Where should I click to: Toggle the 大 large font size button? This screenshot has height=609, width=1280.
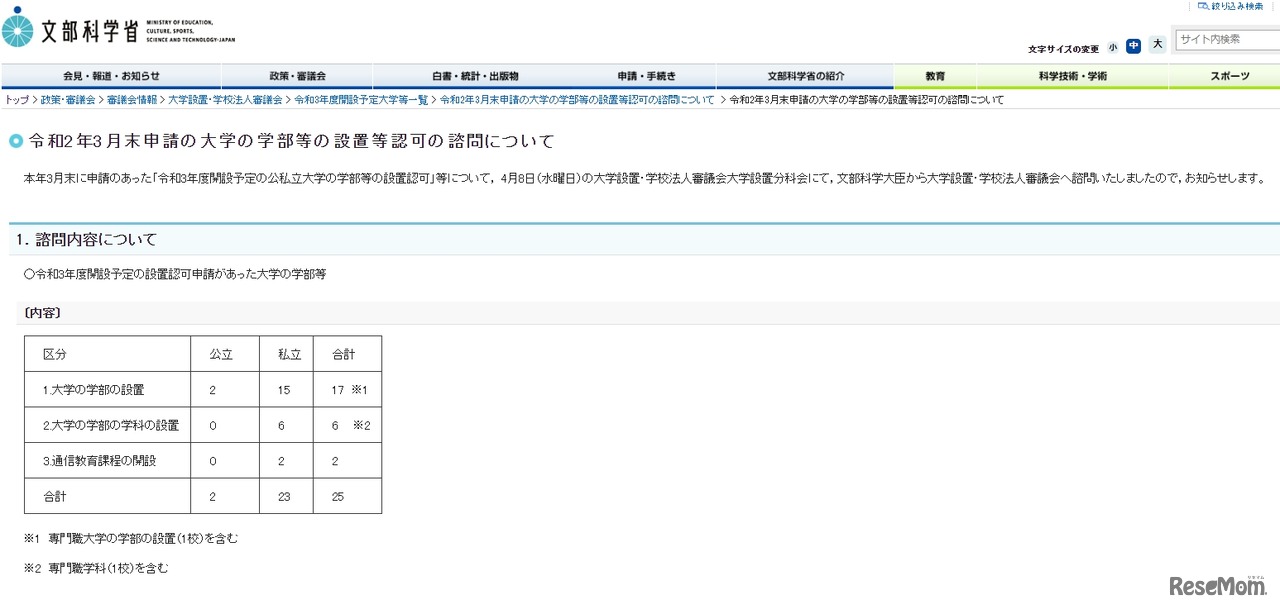pyautogui.click(x=1155, y=47)
